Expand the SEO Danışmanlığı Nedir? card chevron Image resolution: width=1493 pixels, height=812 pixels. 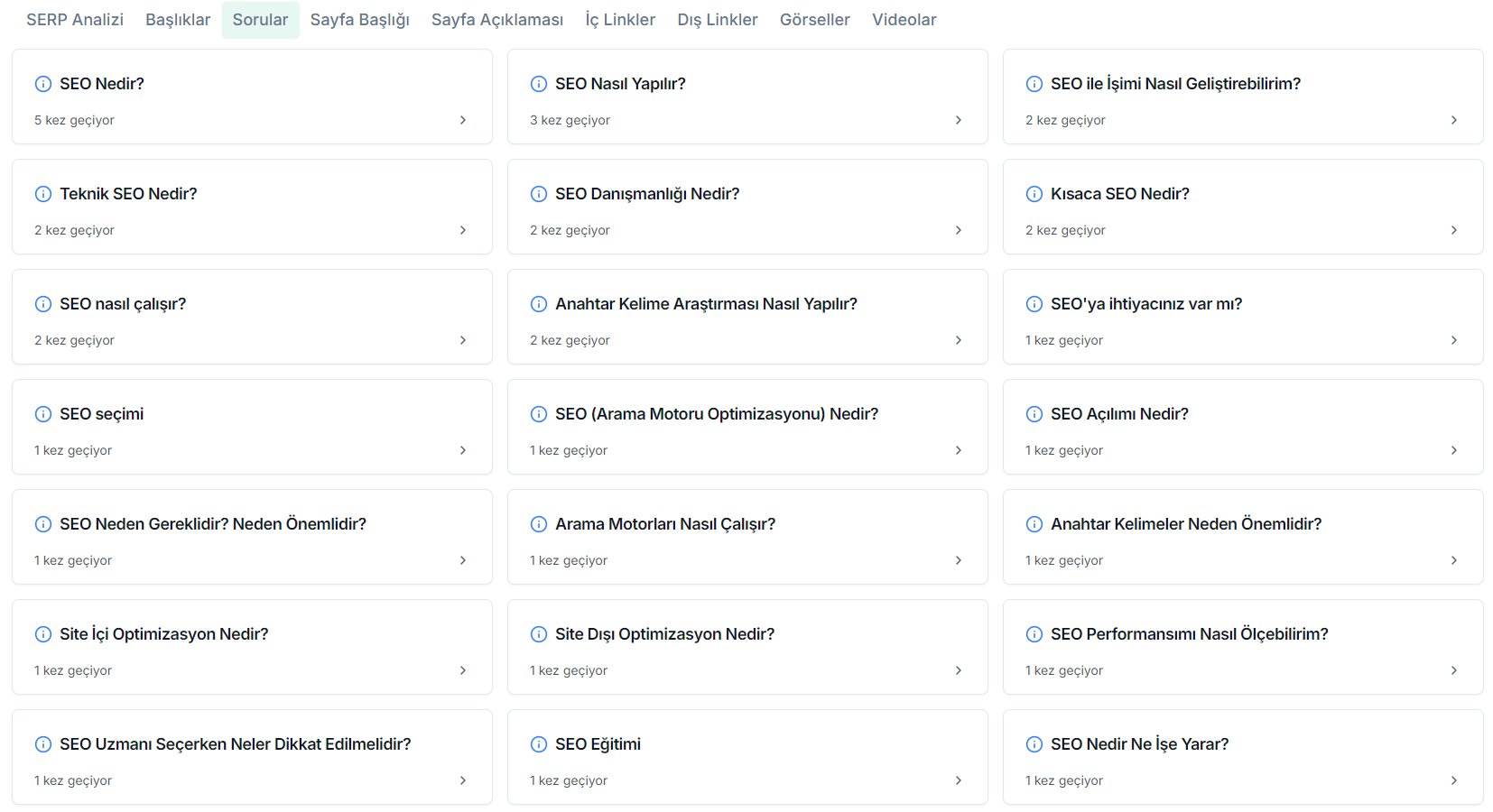(x=958, y=230)
